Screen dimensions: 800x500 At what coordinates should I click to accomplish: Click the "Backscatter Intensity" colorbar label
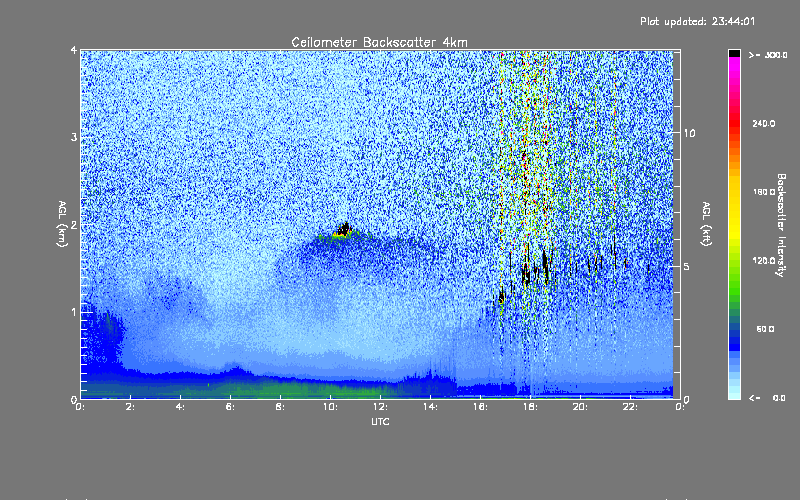[x=781, y=225]
